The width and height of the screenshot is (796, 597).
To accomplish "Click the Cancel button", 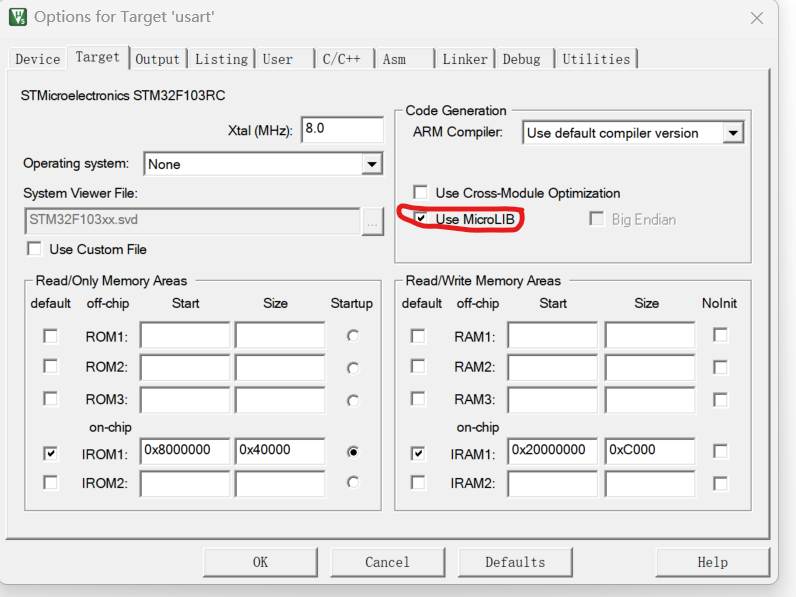I will pos(388,562).
